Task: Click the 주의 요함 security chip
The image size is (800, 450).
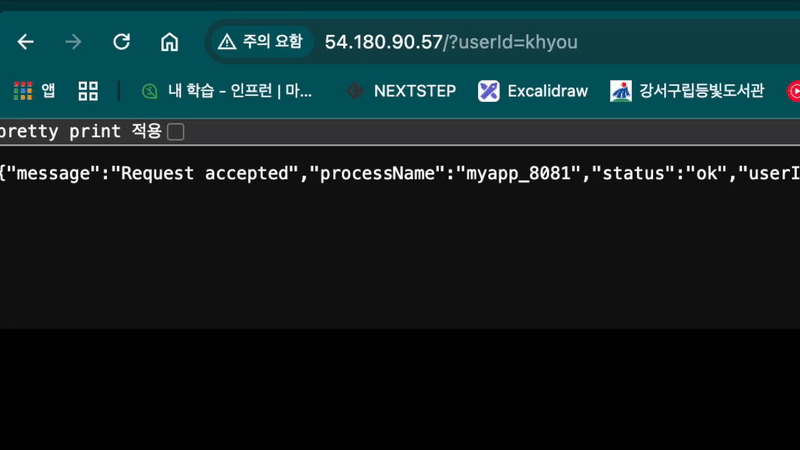Action: coord(260,42)
